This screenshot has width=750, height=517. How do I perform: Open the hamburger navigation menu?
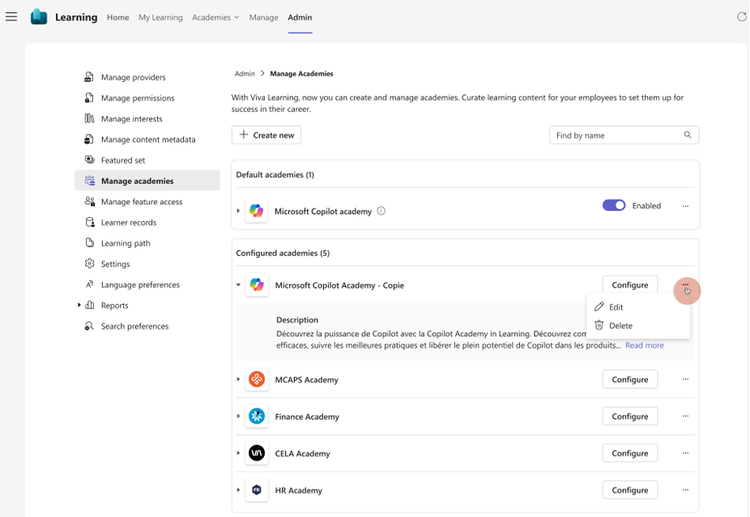click(x=11, y=17)
